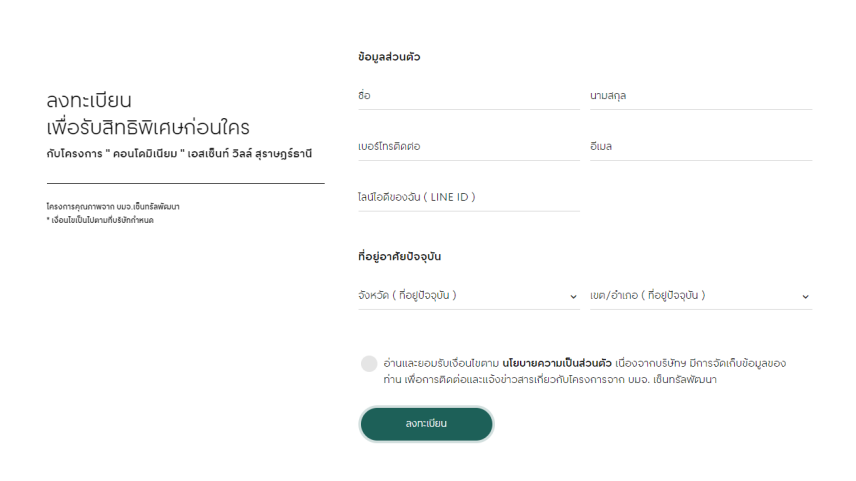Click the chevron arrow on the province selector
Viewport: 856px width, 481px height.
pyautogui.click(x=574, y=297)
